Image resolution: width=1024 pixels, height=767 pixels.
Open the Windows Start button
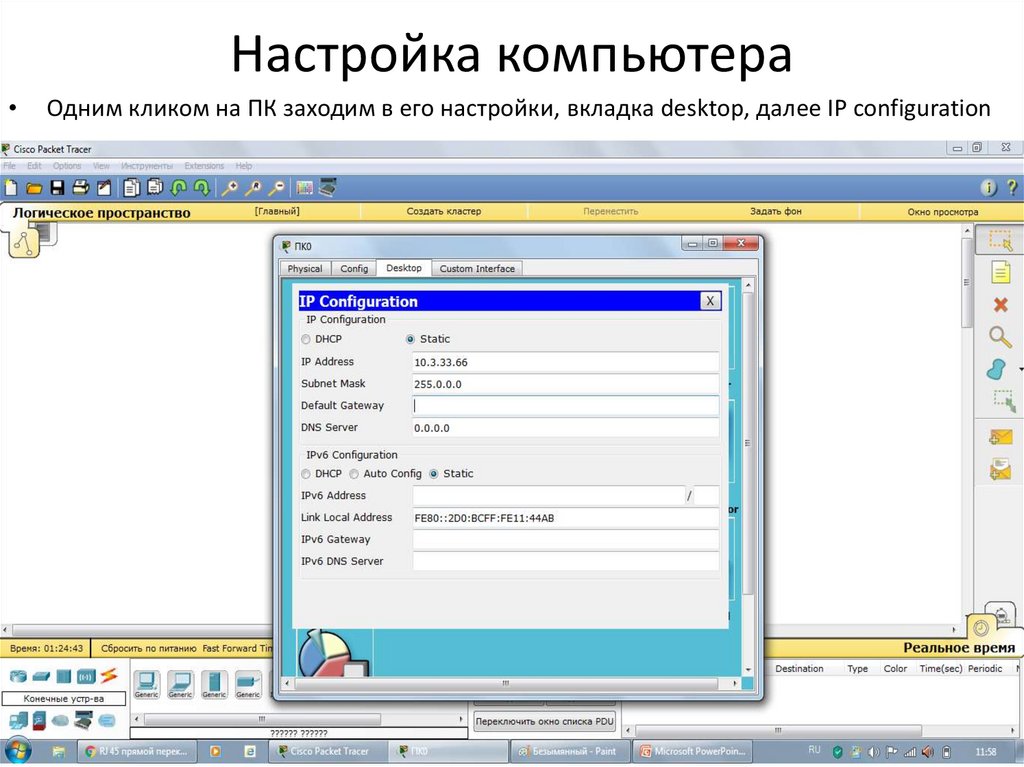(x=18, y=751)
